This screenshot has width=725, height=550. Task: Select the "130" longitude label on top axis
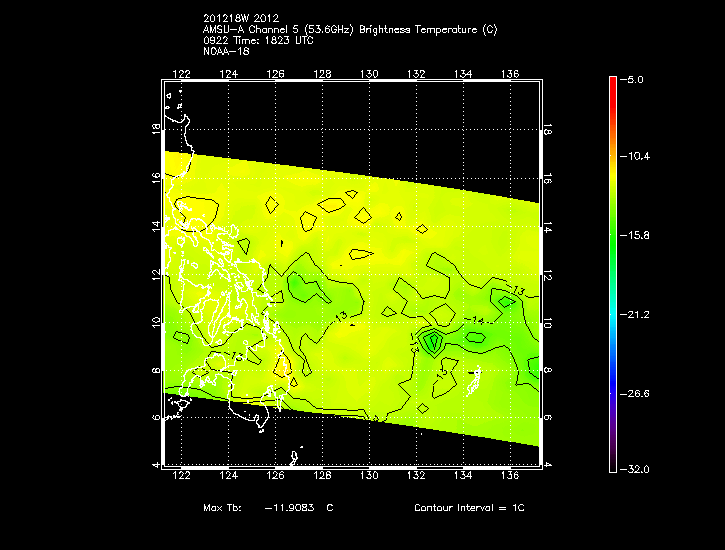[369, 74]
